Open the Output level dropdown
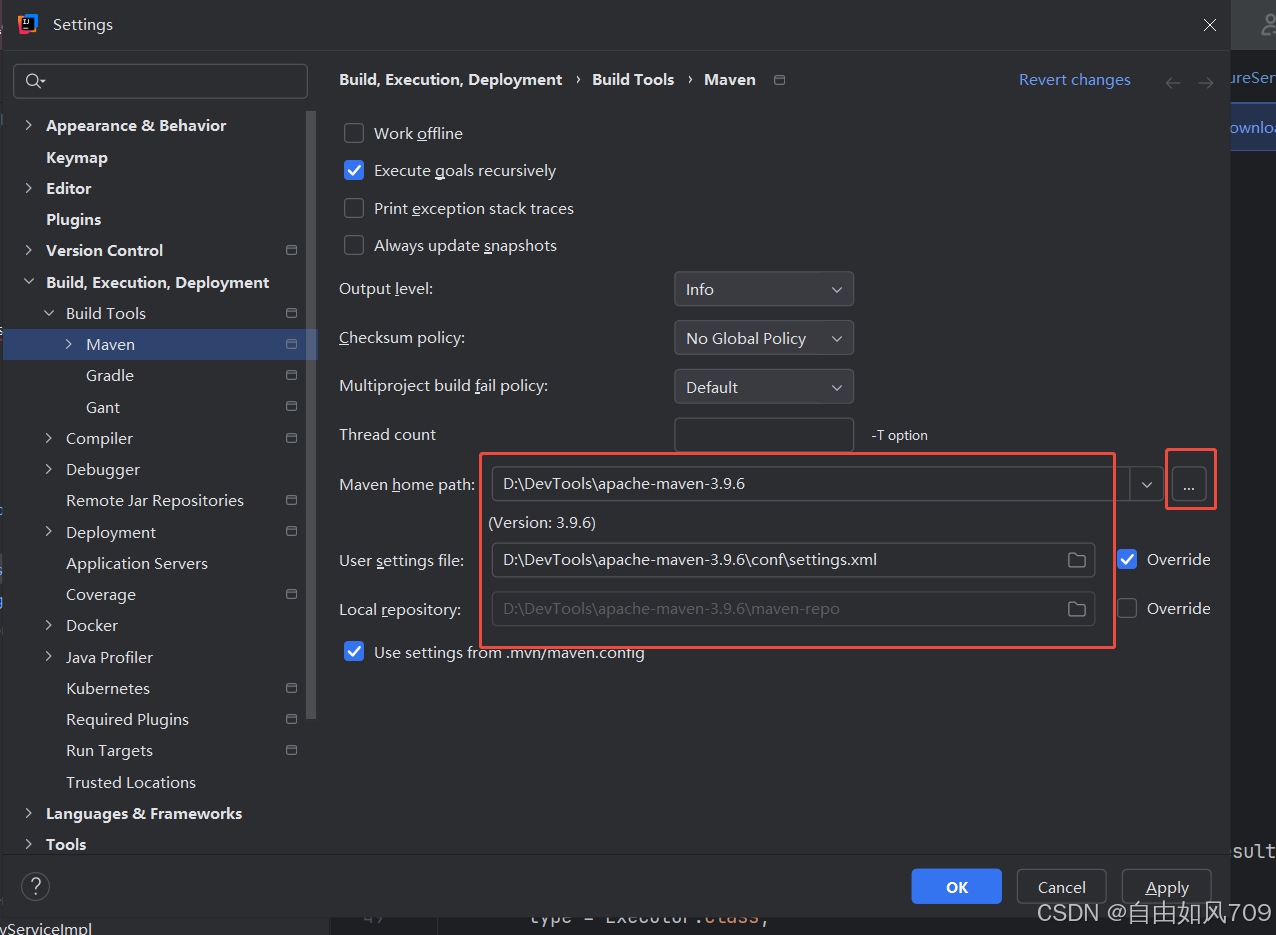 tap(764, 289)
